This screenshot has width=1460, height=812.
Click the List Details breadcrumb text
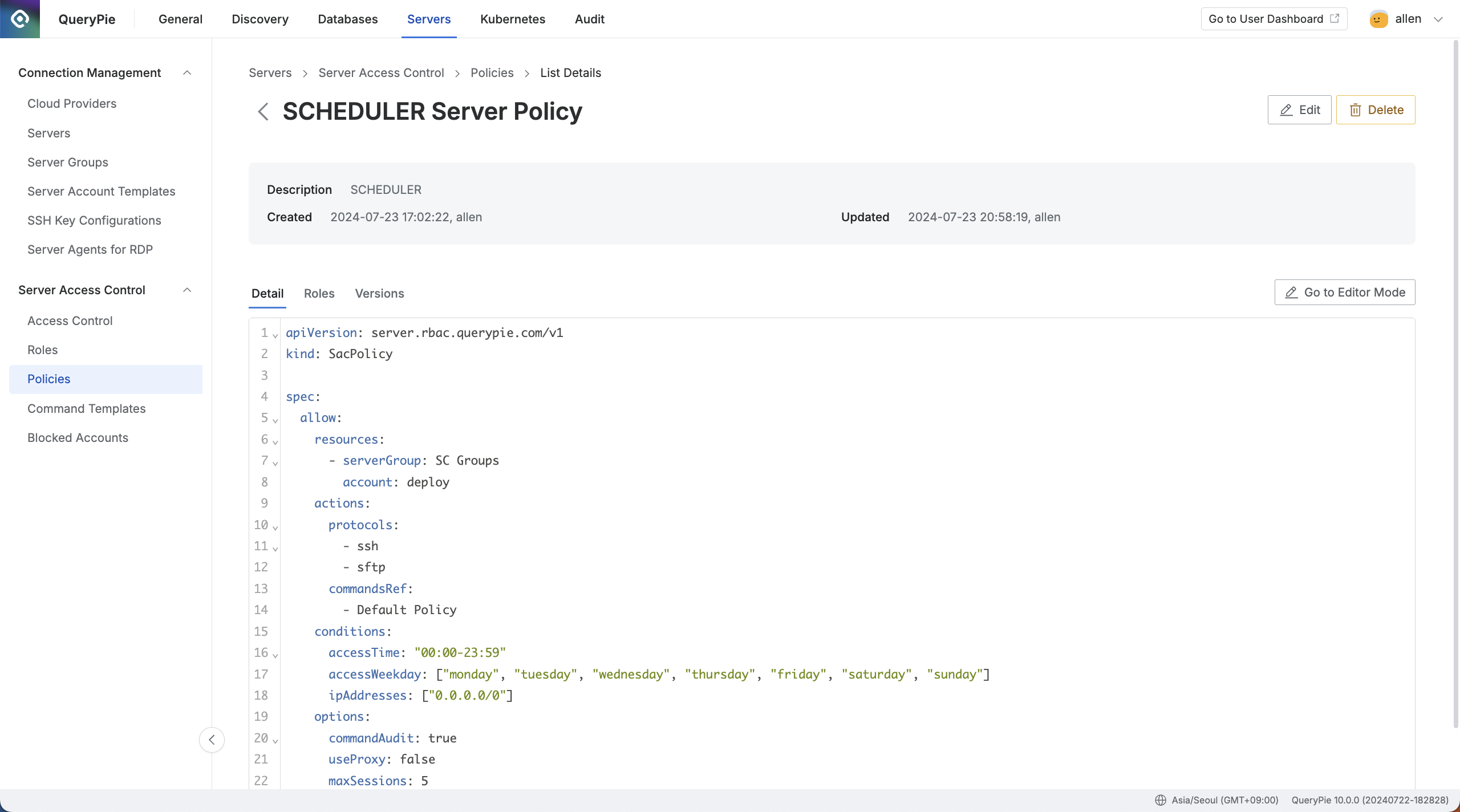click(x=571, y=73)
